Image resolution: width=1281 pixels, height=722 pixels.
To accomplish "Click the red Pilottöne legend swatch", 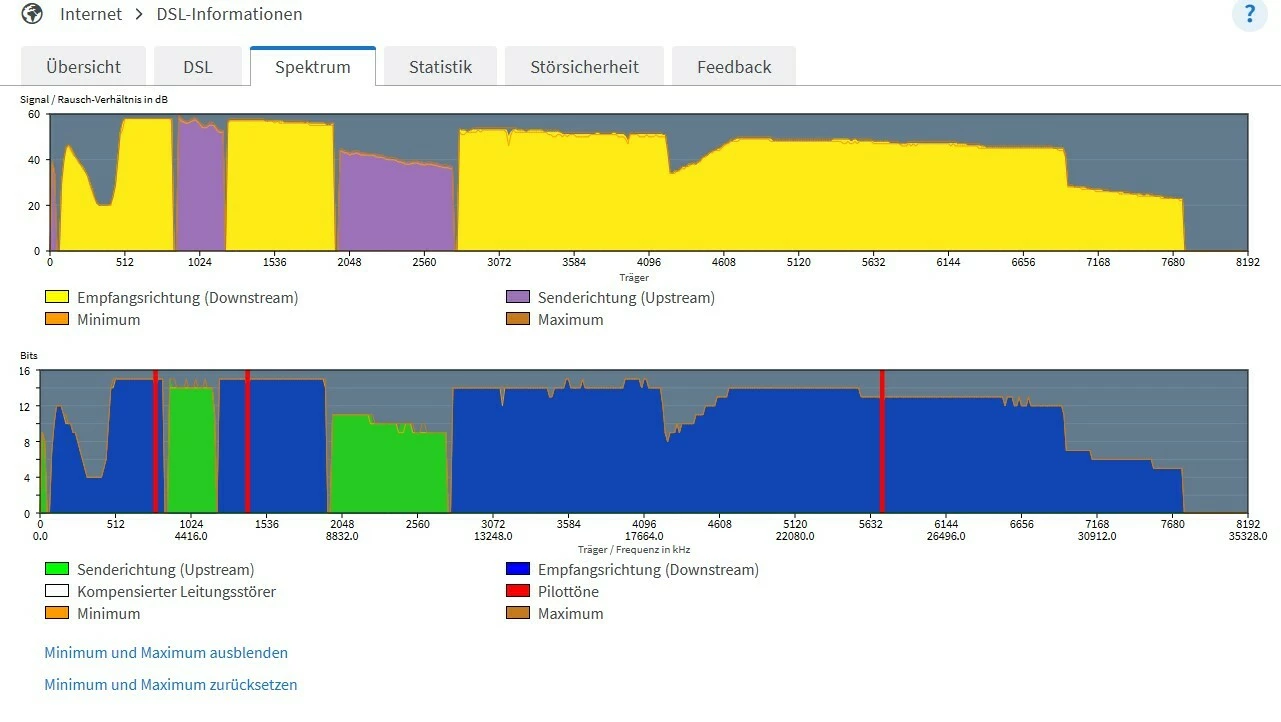I will click(518, 591).
